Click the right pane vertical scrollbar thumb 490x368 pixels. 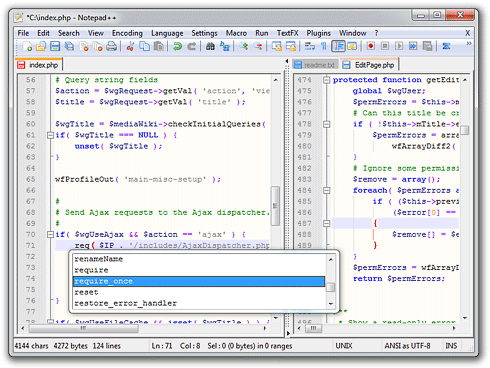pyautogui.click(x=465, y=130)
